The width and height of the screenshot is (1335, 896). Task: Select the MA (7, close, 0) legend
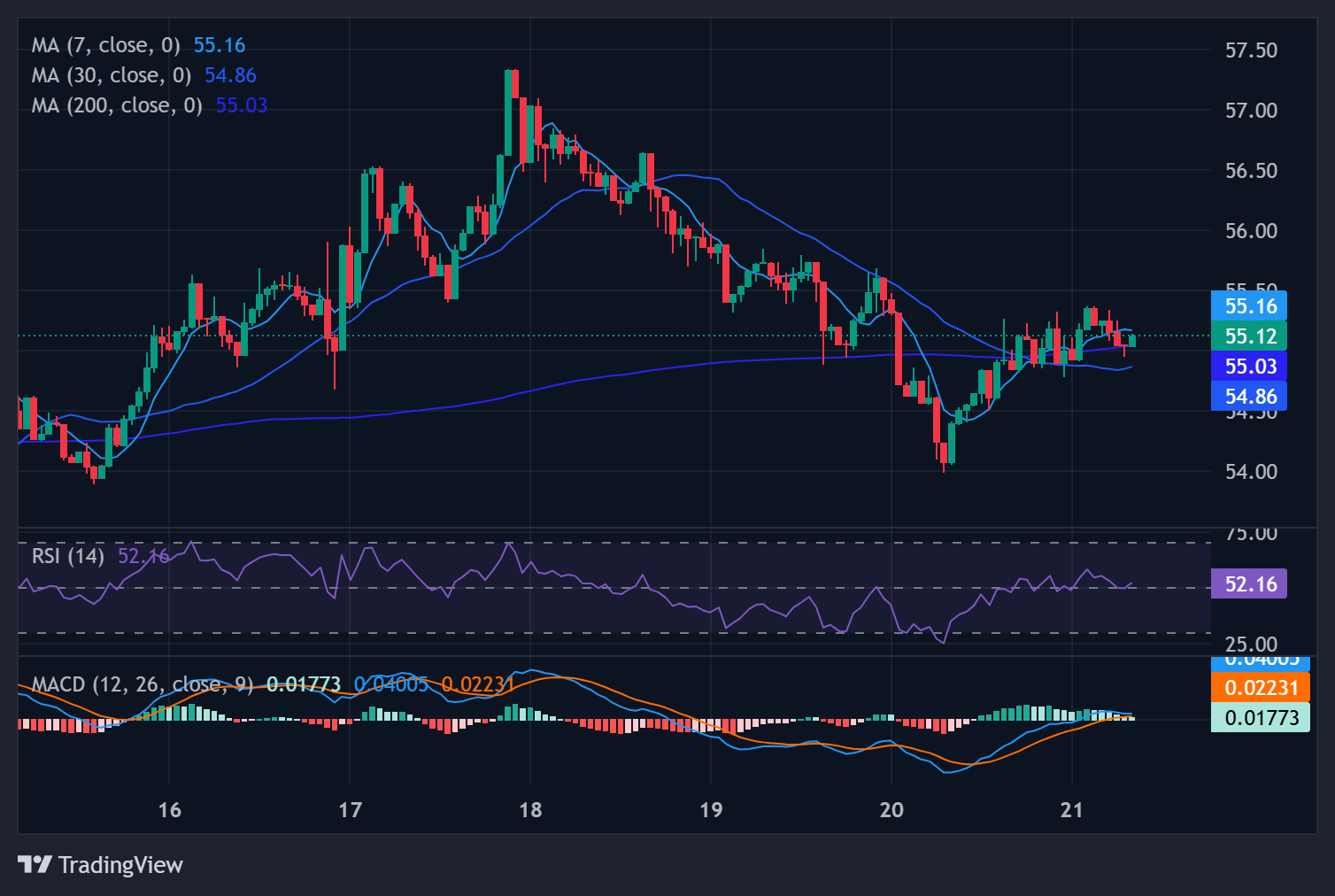click(105, 45)
